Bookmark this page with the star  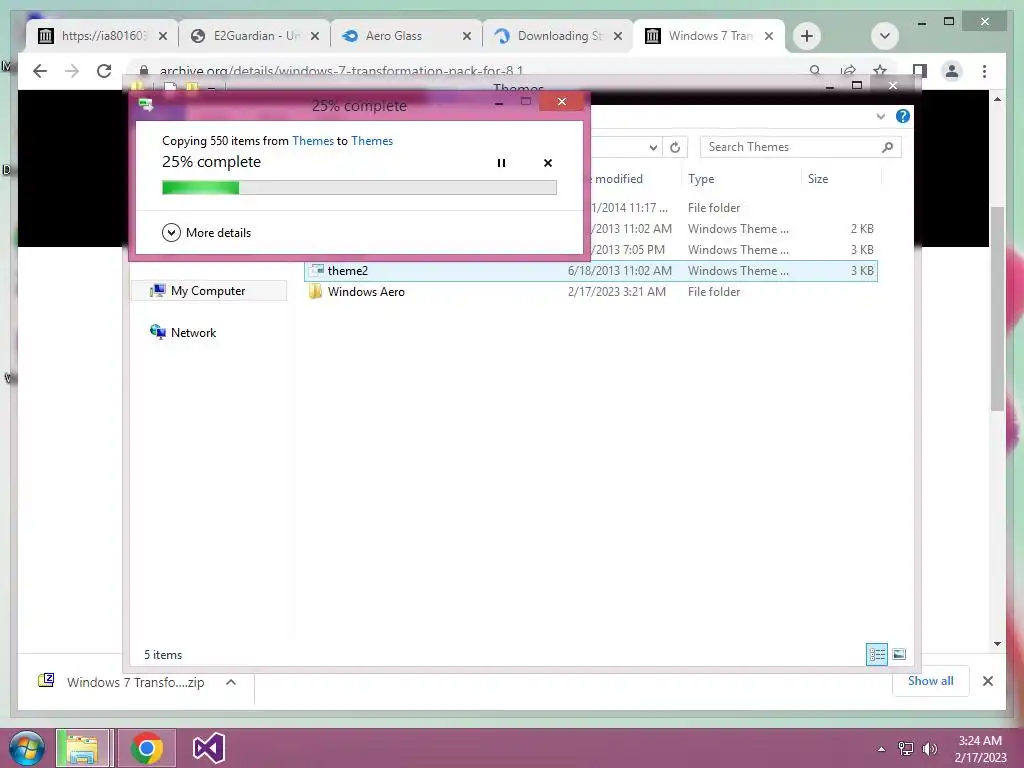click(x=880, y=70)
